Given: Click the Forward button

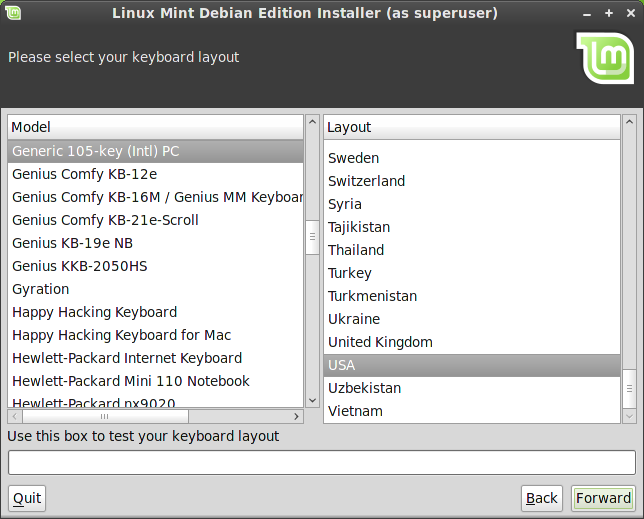Looking at the screenshot, I should point(603,498).
